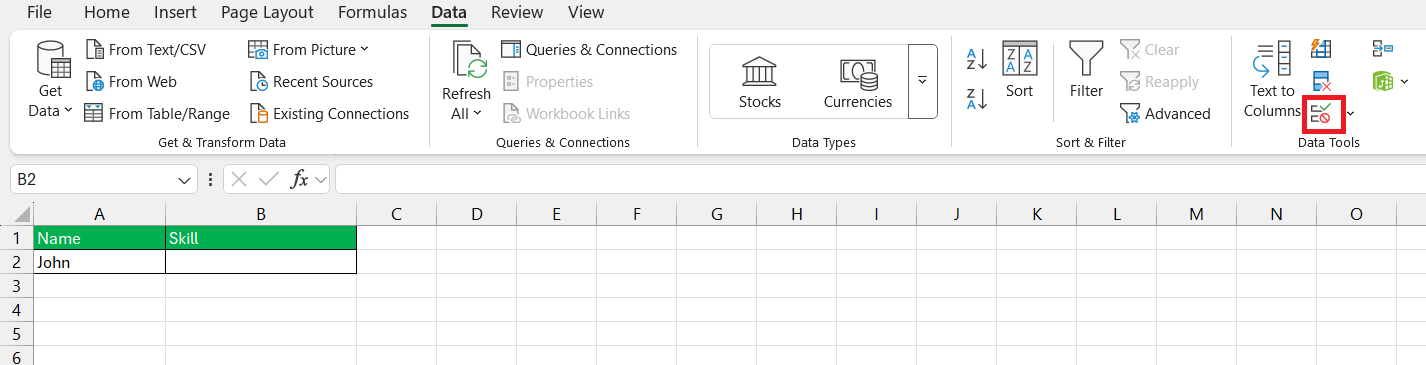1426x365 pixels.
Task: Select column K header
Action: pos(1036,214)
